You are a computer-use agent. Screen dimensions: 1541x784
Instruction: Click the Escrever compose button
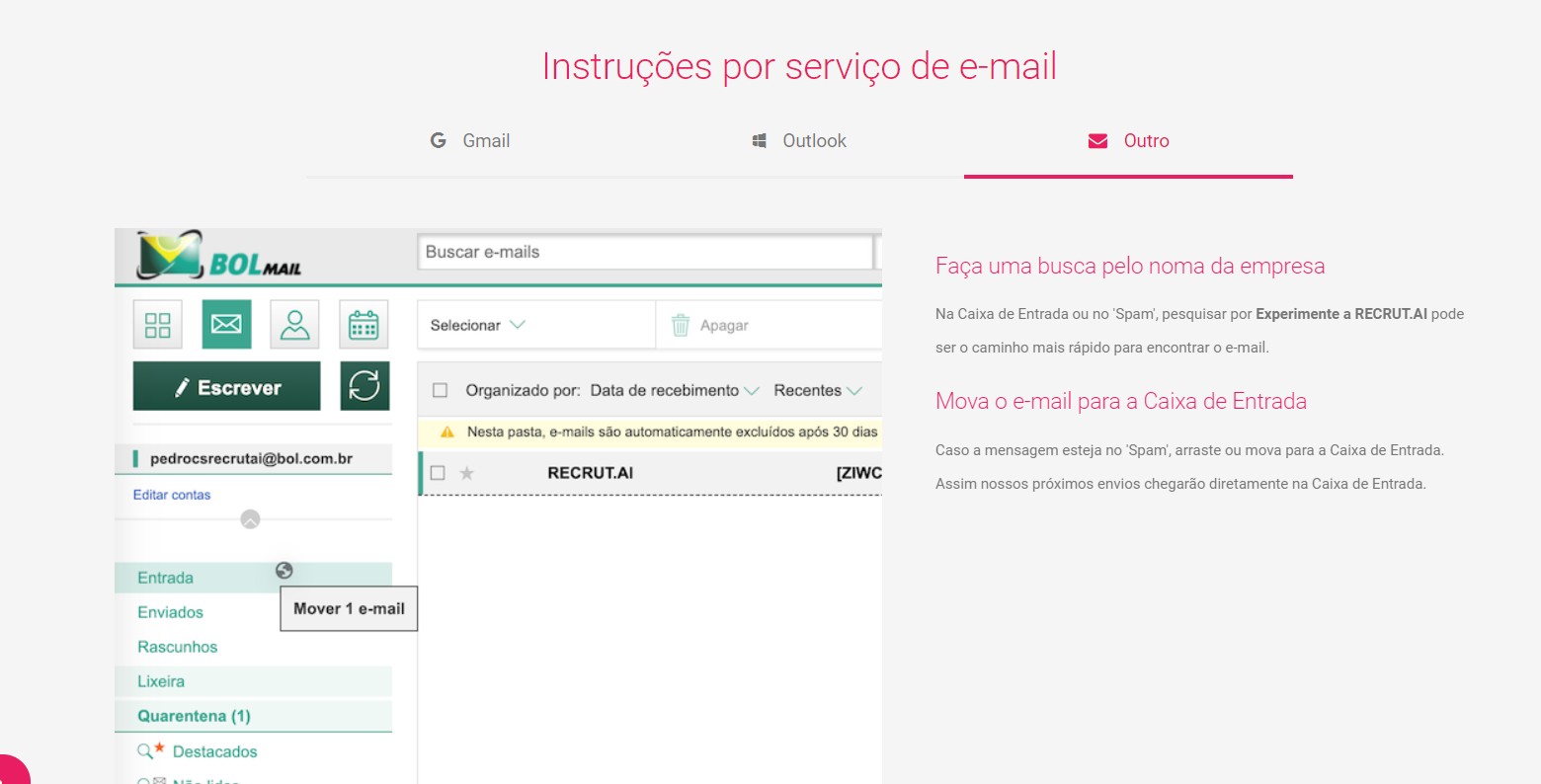click(x=227, y=387)
